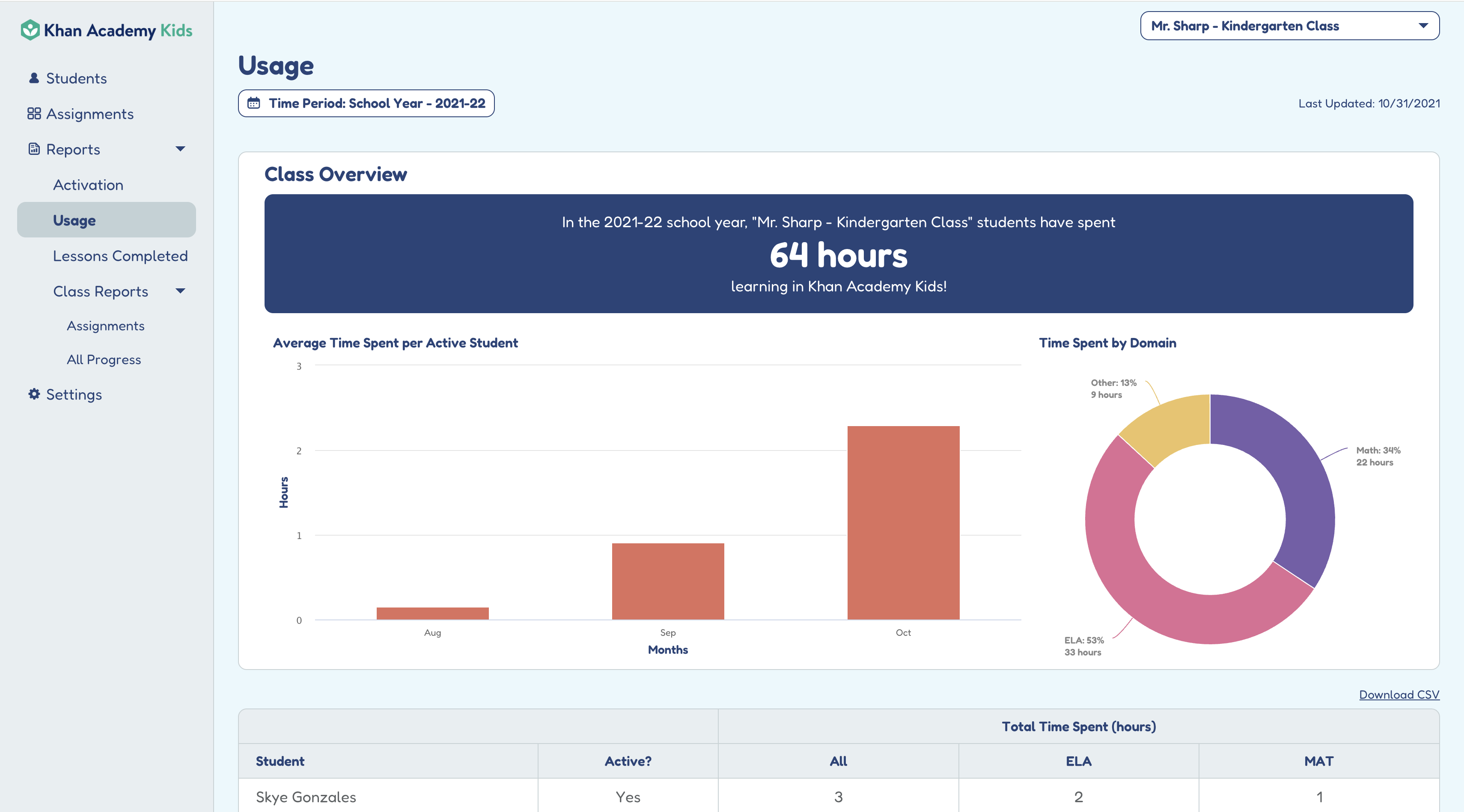
Task: Click the Settings gear icon
Action: (x=34, y=394)
